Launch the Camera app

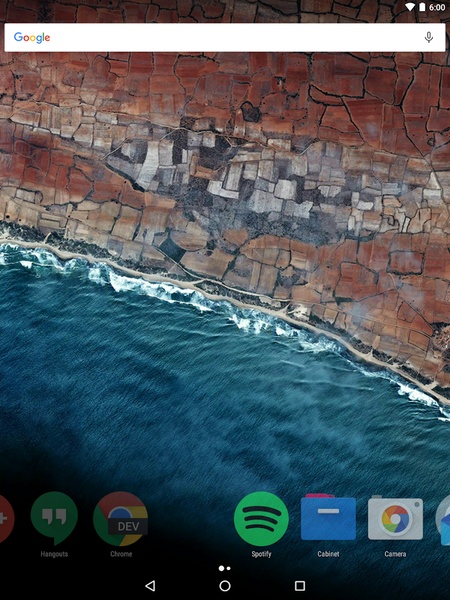(x=395, y=517)
